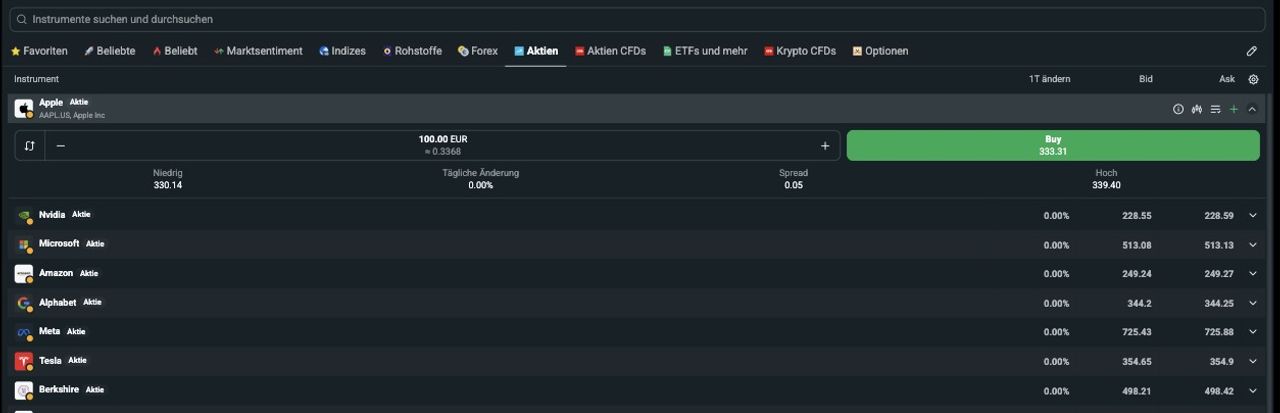Sort by the Ask column header
The width and height of the screenshot is (1280, 413).
tap(1227, 79)
